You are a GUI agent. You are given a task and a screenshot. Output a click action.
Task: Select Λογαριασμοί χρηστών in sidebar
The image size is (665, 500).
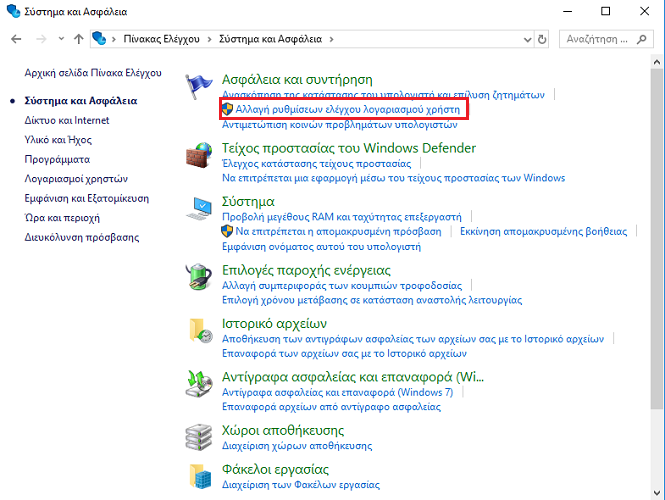(x=76, y=179)
